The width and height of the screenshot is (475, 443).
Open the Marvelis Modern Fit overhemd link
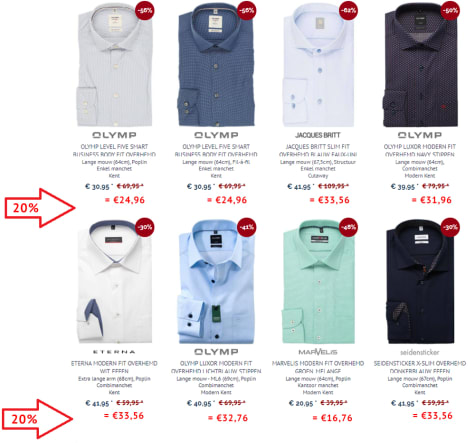click(x=318, y=367)
